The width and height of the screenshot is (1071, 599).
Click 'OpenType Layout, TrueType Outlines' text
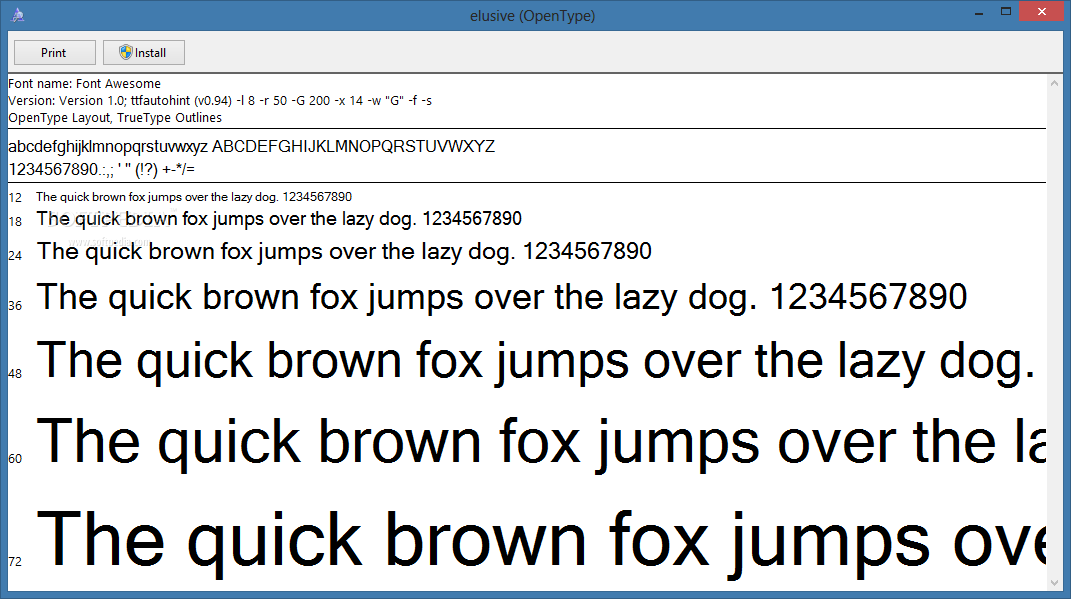pos(115,117)
